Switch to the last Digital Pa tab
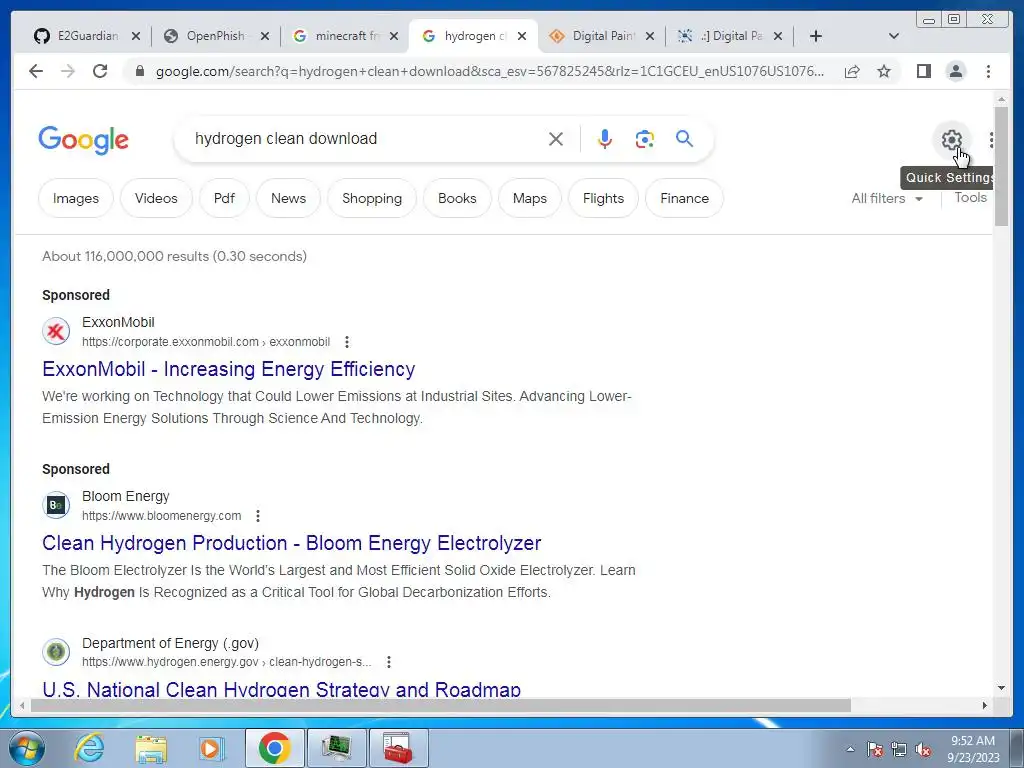This screenshot has width=1024, height=768. tap(729, 36)
